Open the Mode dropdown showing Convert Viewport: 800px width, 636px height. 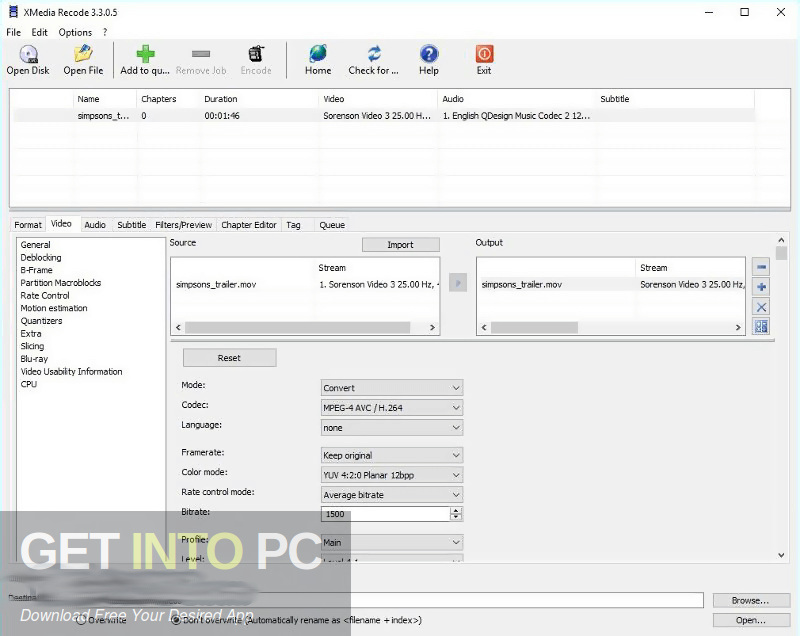(392, 388)
